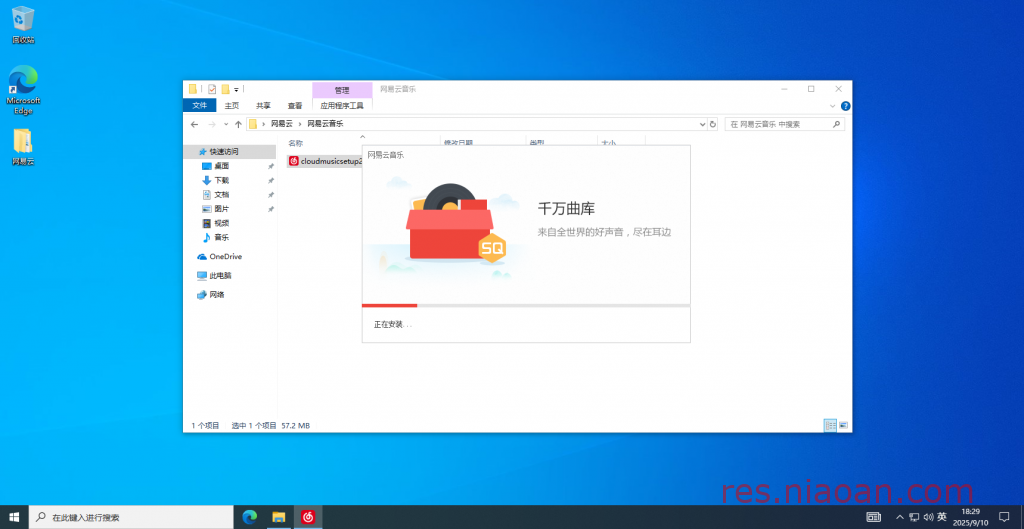Select the cloudmusicsetup file row
Viewport: 1024px width, 529px height.
tap(325, 161)
